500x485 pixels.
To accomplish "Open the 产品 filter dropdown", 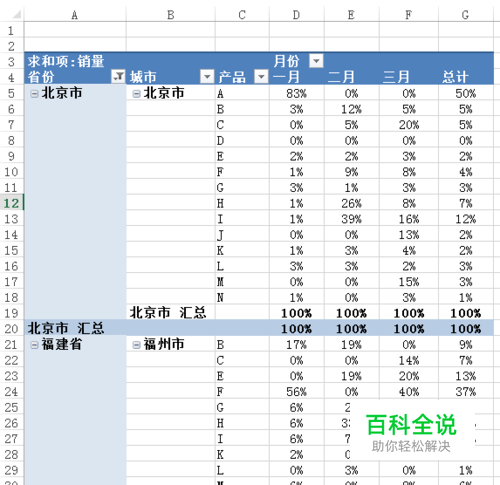I will pos(261,77).
